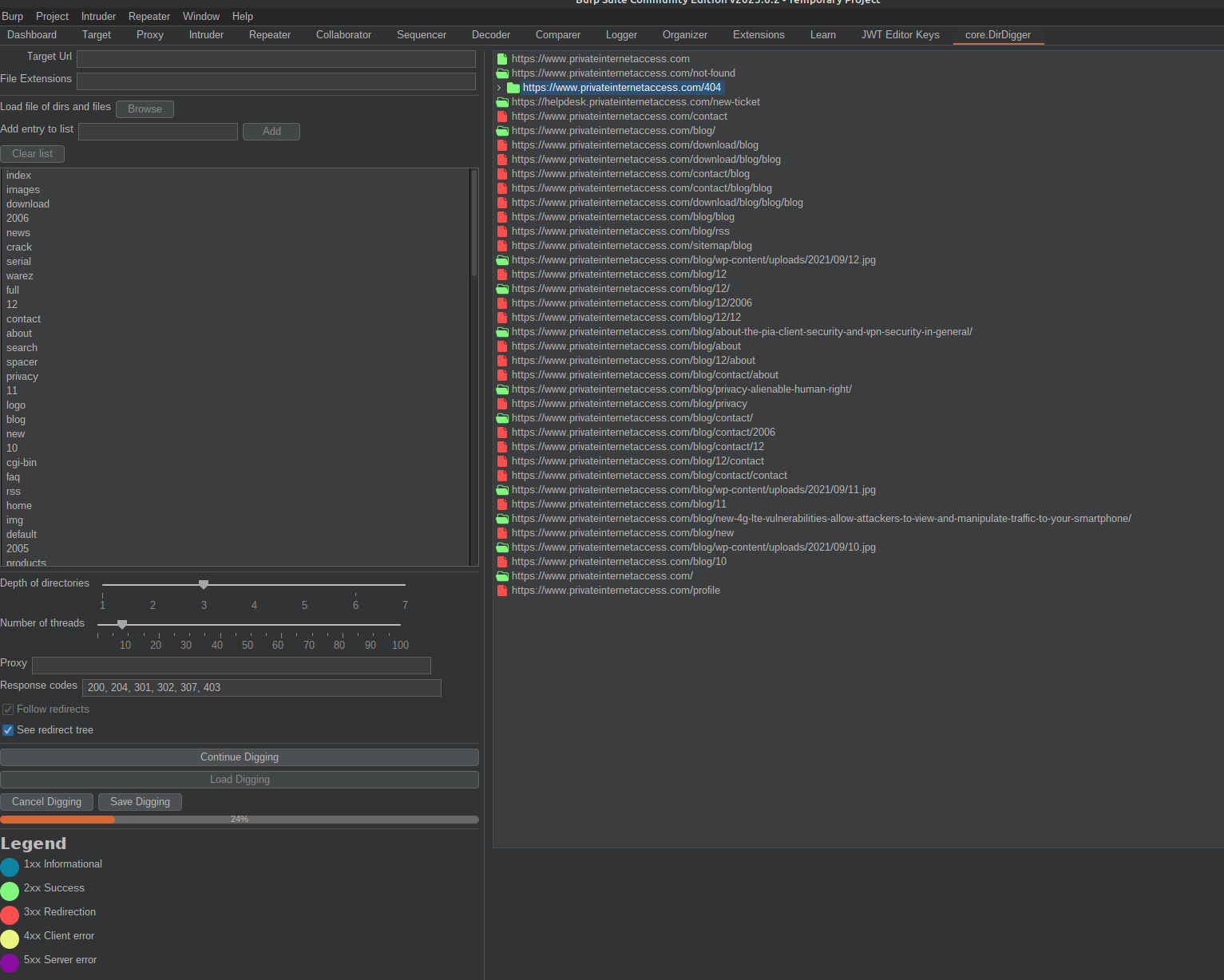Click the Clear list button

point(33,154)
